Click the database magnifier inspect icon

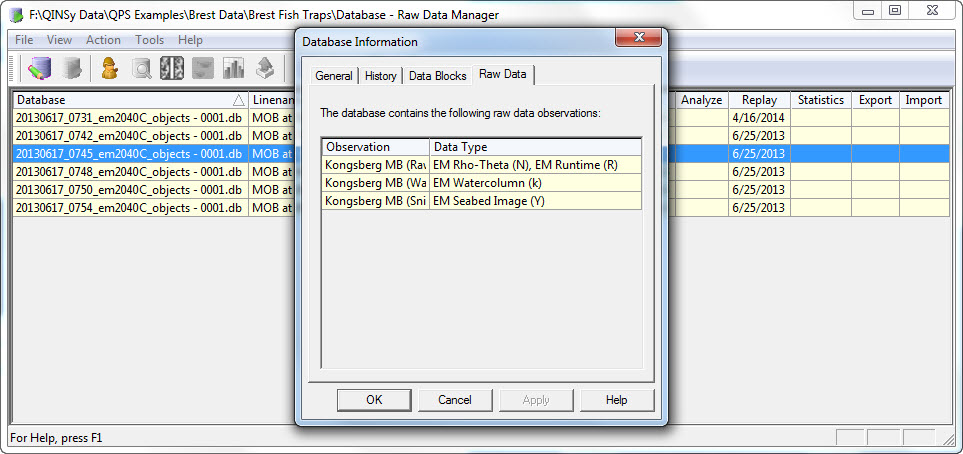click(x=141, y=69)
